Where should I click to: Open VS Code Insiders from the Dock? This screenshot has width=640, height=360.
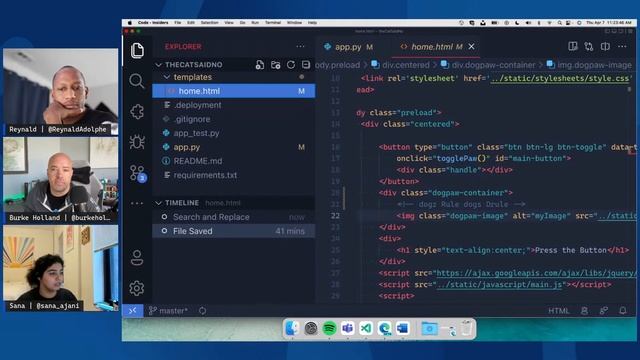pos(366,328)
